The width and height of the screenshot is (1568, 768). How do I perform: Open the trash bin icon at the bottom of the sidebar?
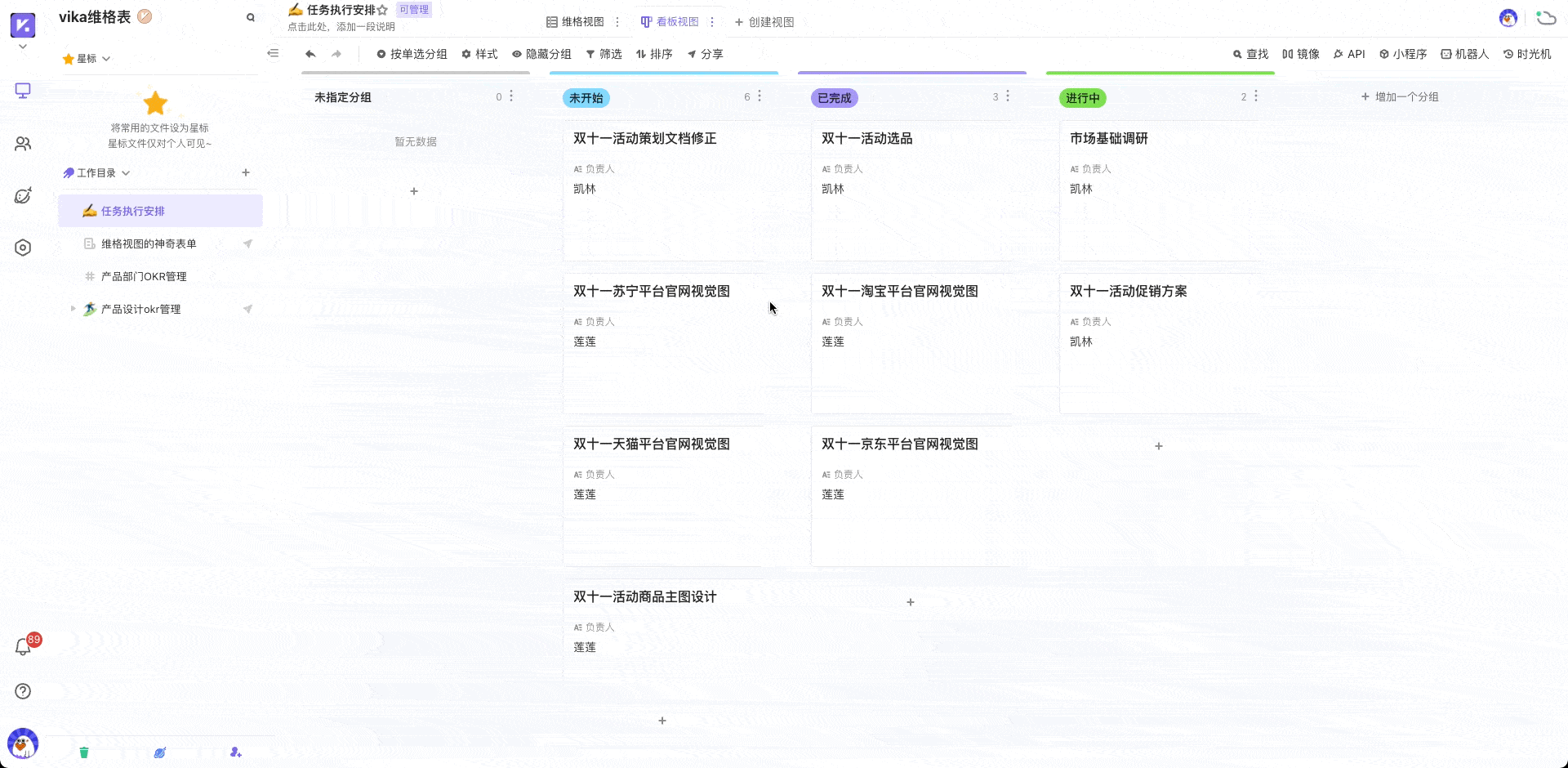(84, 752)
